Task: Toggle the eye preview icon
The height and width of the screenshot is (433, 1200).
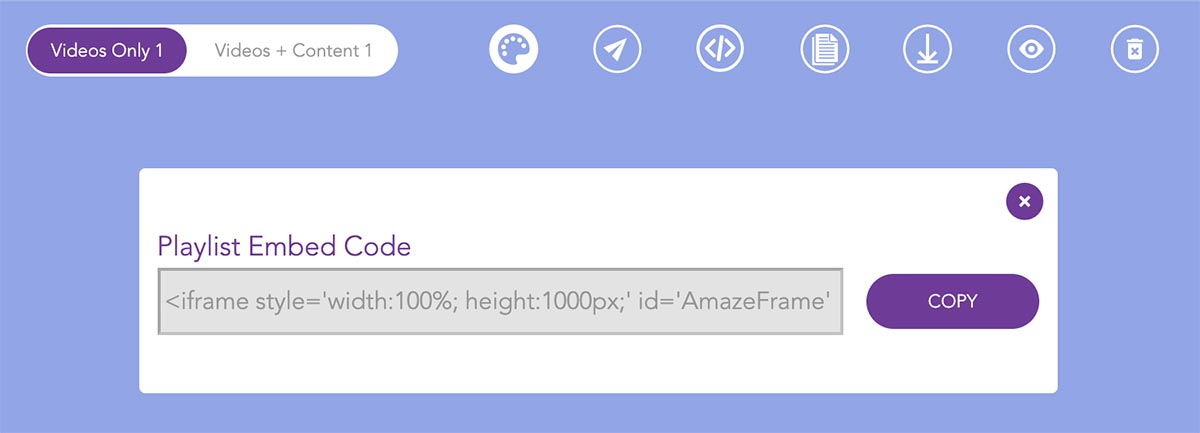Action: coord(1031,48)
